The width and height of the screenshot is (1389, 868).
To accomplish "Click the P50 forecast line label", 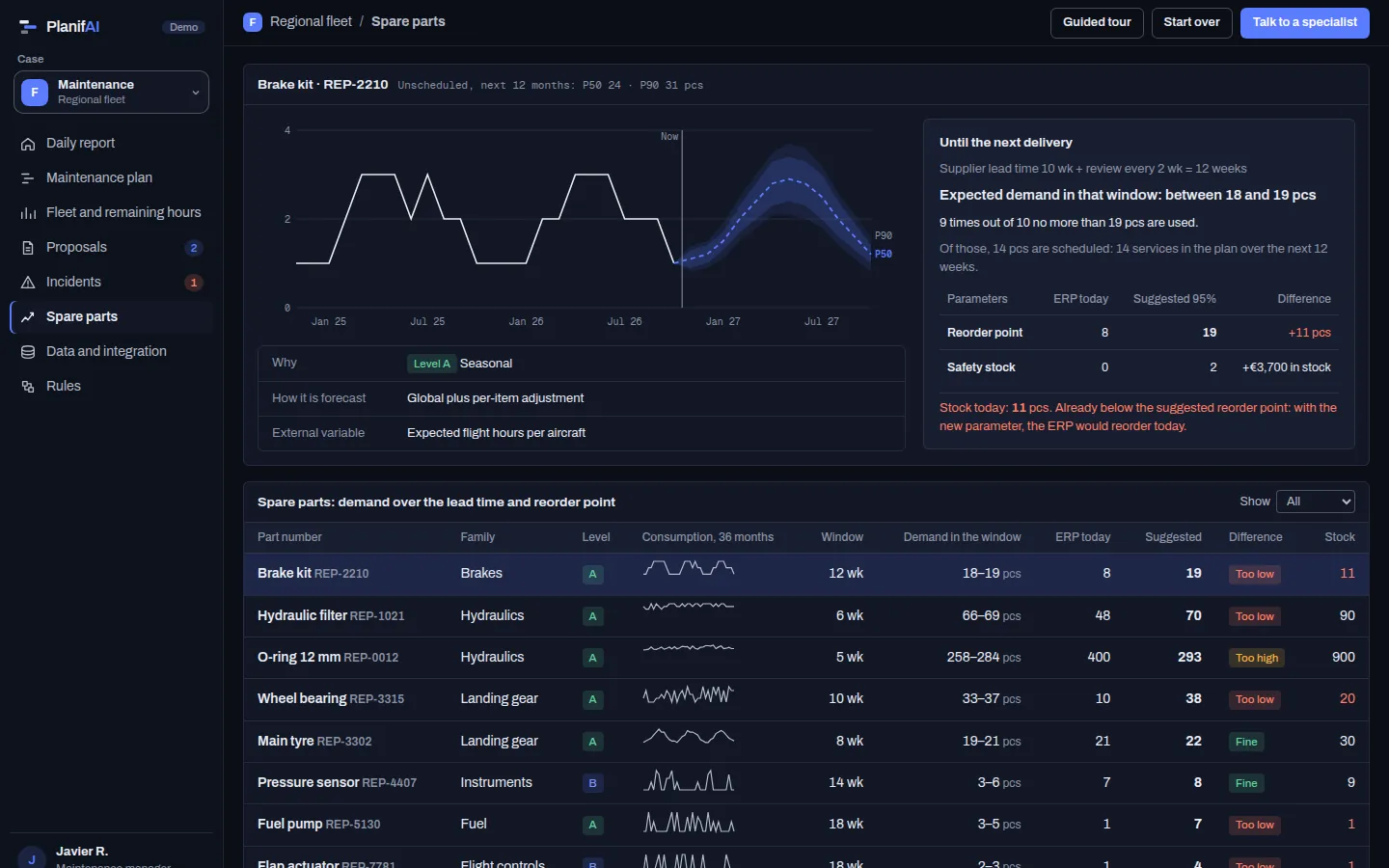I will [884, 254].
